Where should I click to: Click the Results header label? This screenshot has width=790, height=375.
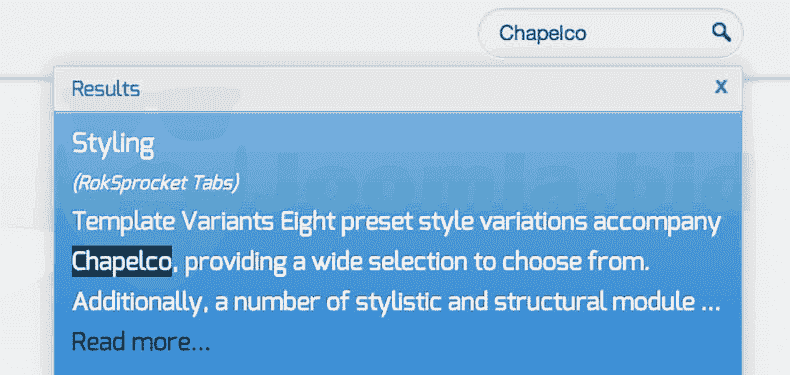106,89
